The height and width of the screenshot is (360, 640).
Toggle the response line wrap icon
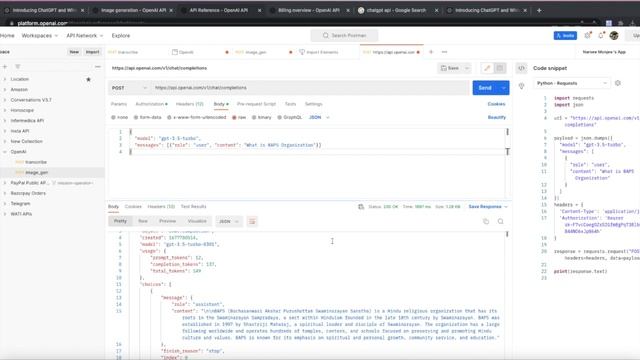(252, 221)
